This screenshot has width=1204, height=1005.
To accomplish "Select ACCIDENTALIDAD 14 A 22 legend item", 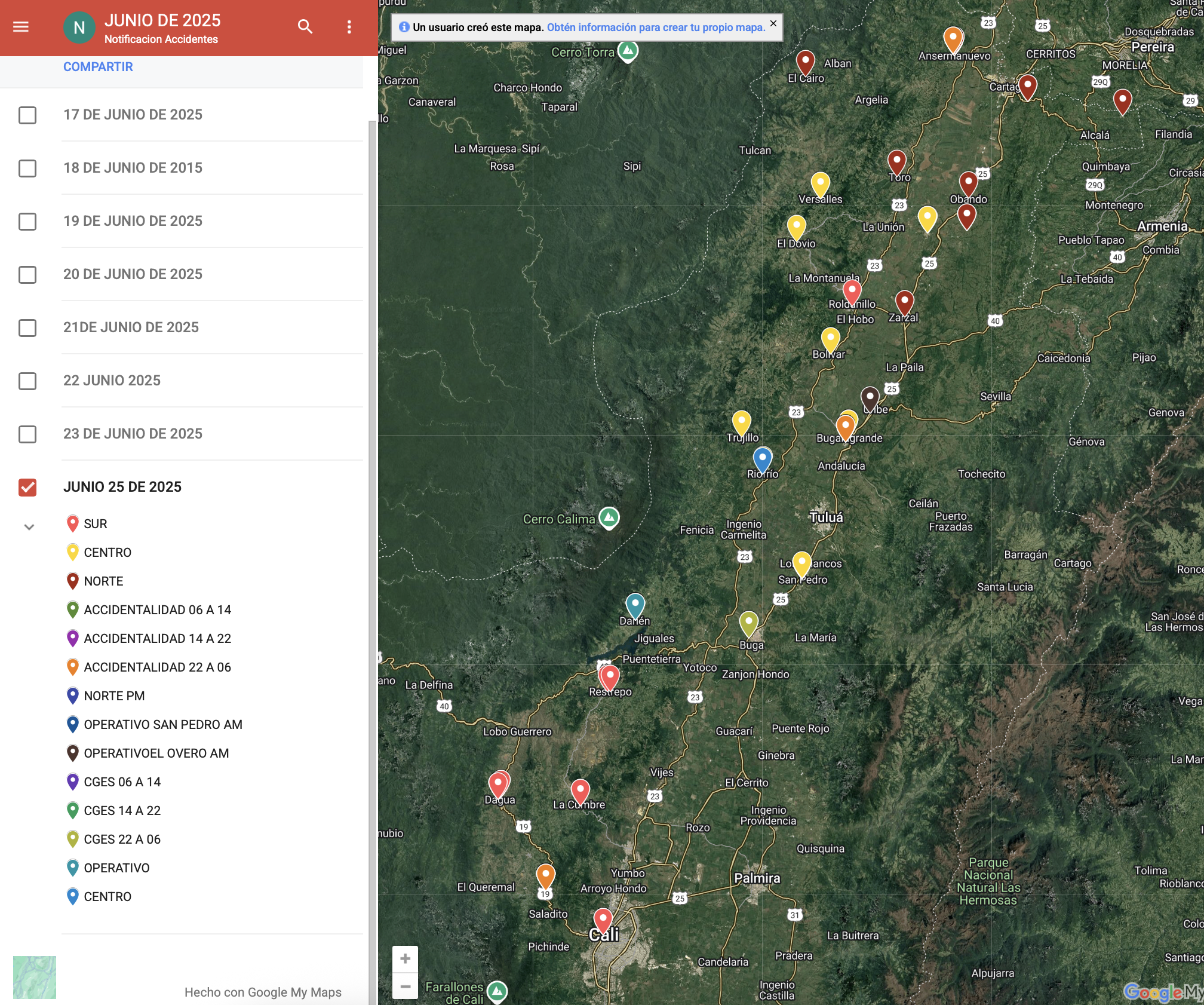I will coord(156,638).
